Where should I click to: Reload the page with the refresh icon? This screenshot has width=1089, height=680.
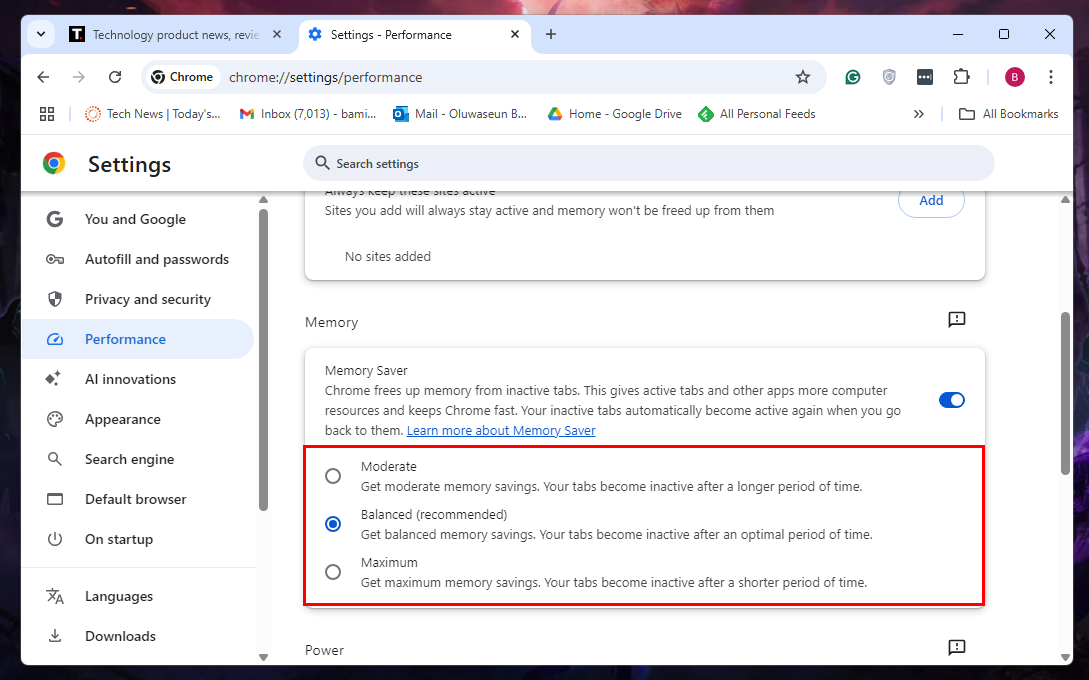click(x=115, y=77)
